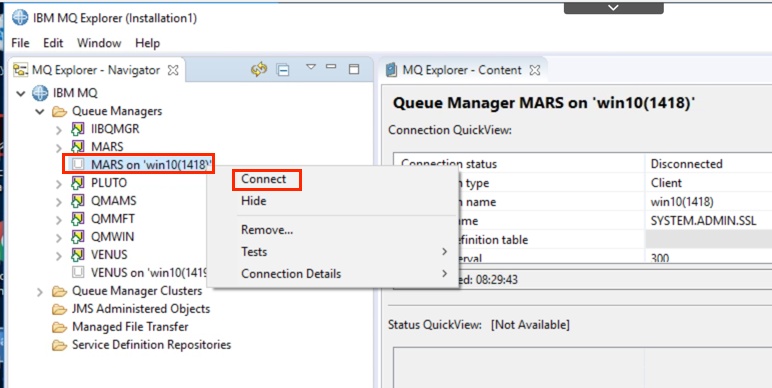Collapse the Queue Managers node
The width and height of the screenshot is (772, 388).
[40, 112]
